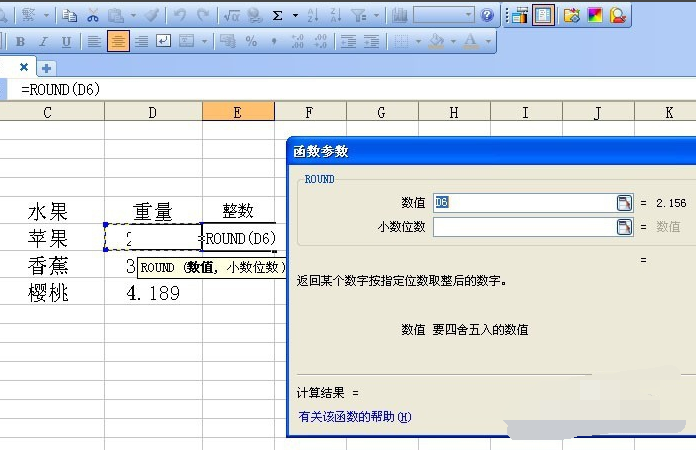Click the Decrease Decimal icon
Viewport: 696px width, 450px height.
[320, 42]
